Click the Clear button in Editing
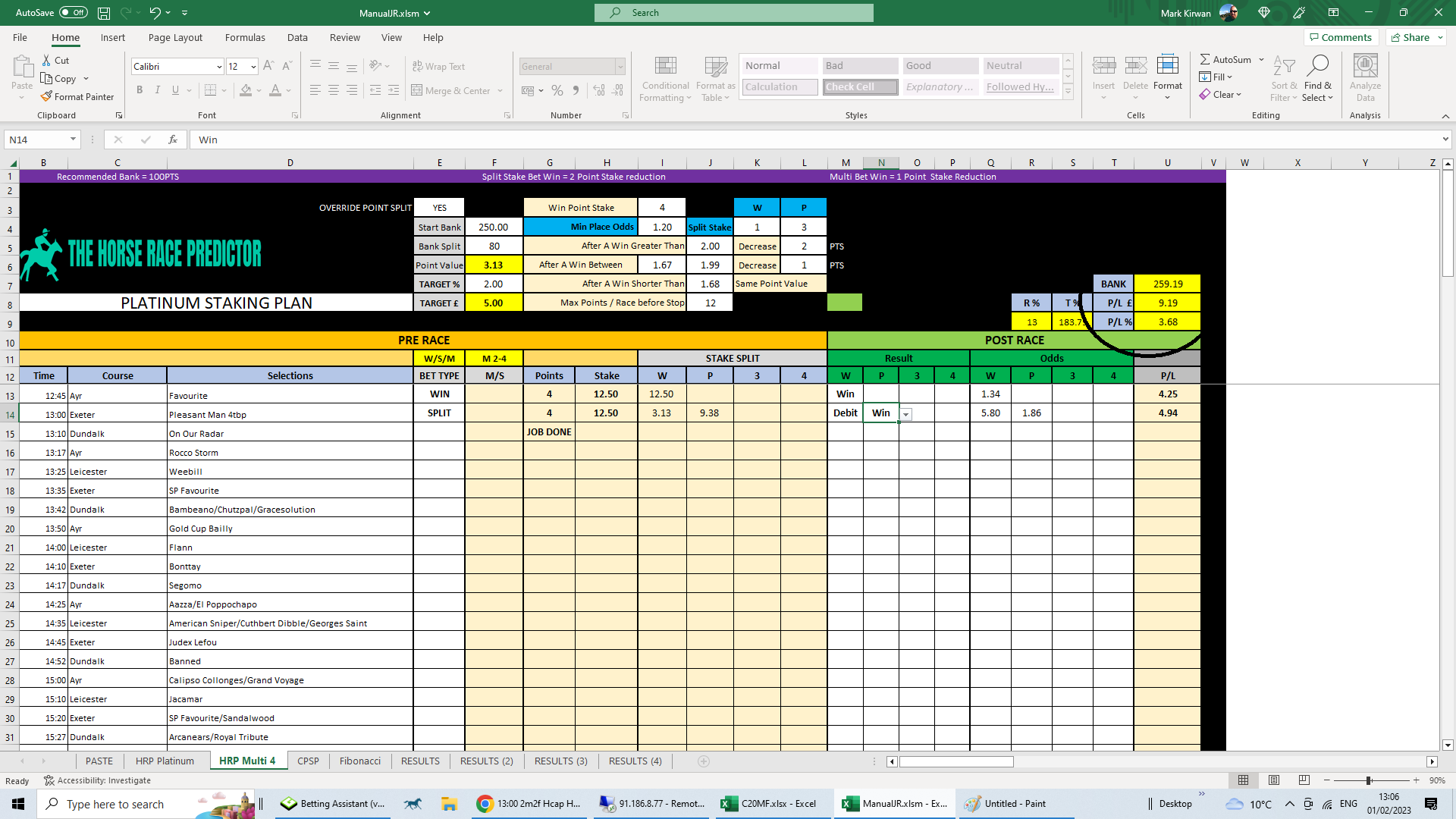 pos(1220,95)
